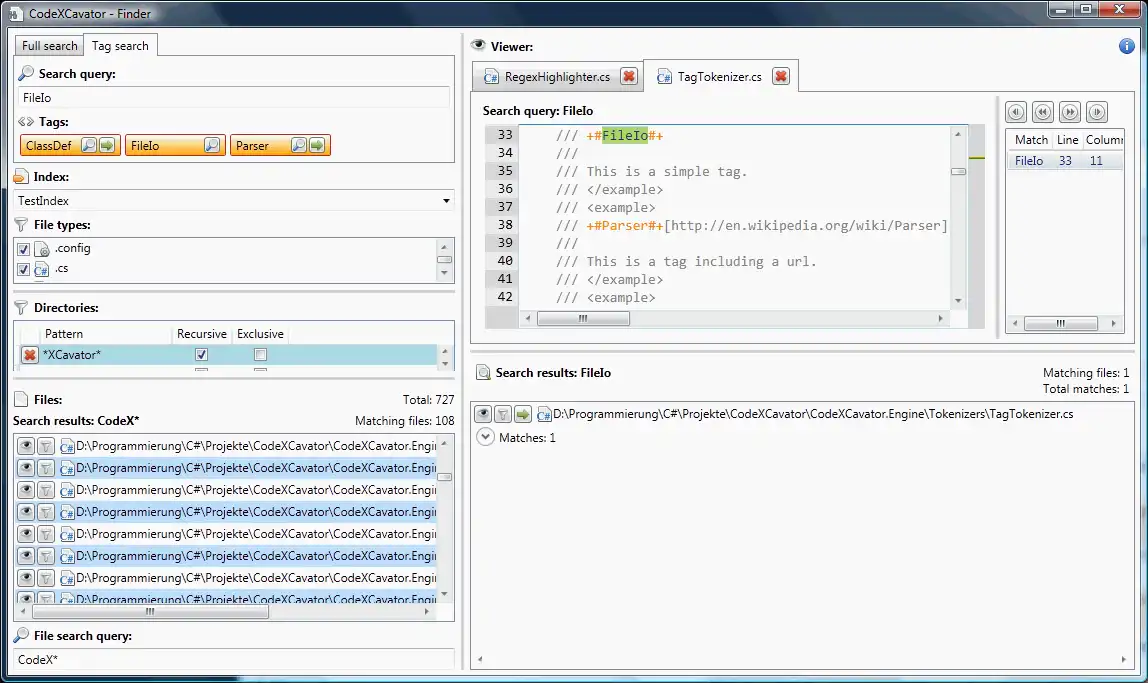This screenshot has width=1148, height=683.
Task: Click filter icon of first file in Files list
Action: [x=46, y=446]
